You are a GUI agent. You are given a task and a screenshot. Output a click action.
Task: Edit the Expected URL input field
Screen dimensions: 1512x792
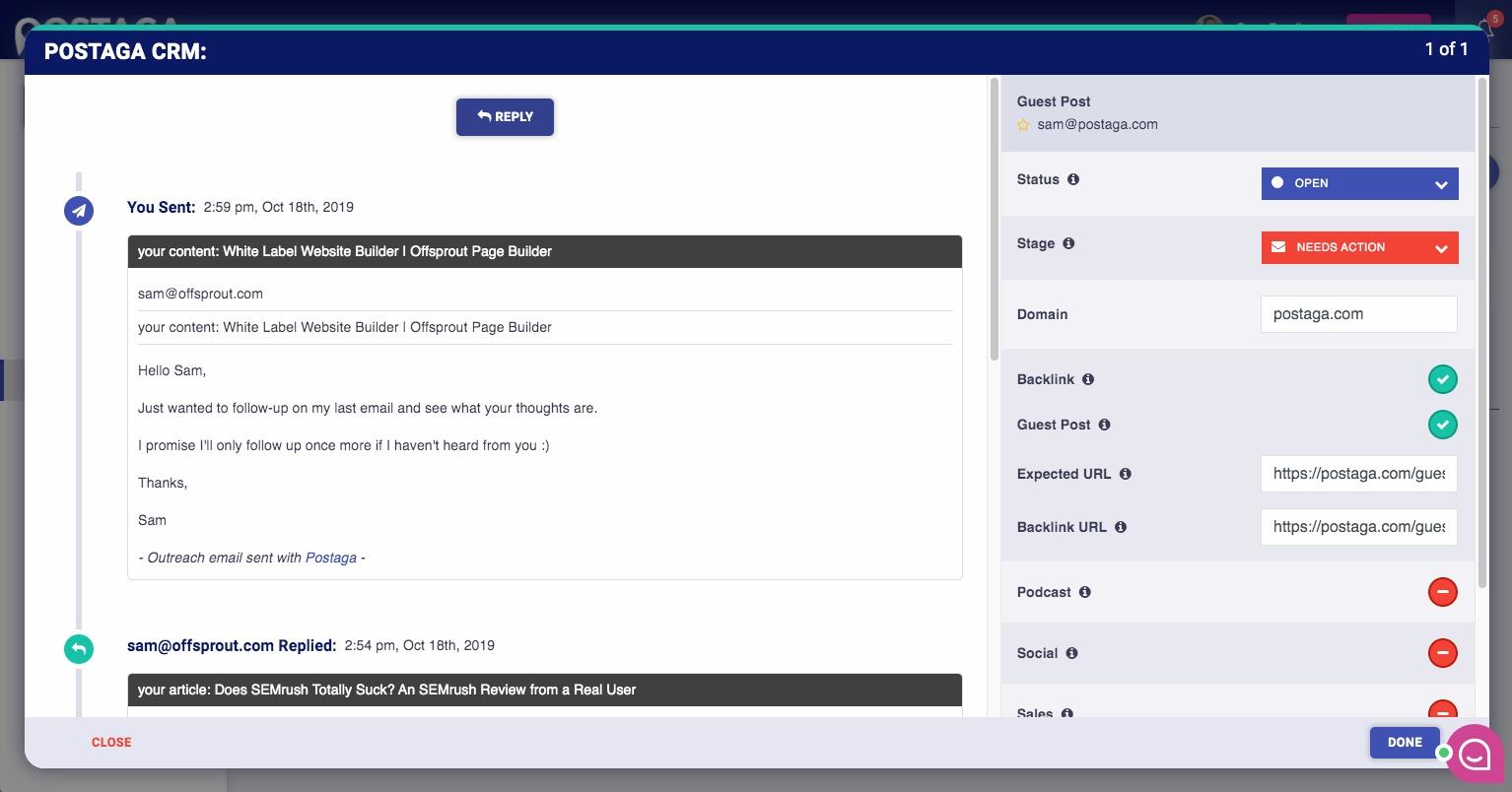pos(1358,474)
